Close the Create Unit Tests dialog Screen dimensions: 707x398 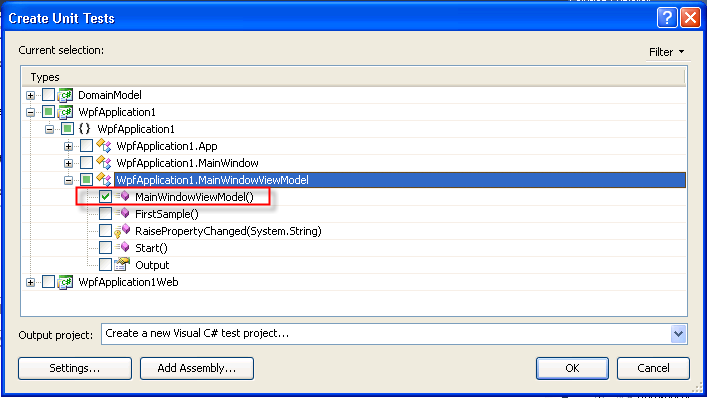click(x=690, y=18)
